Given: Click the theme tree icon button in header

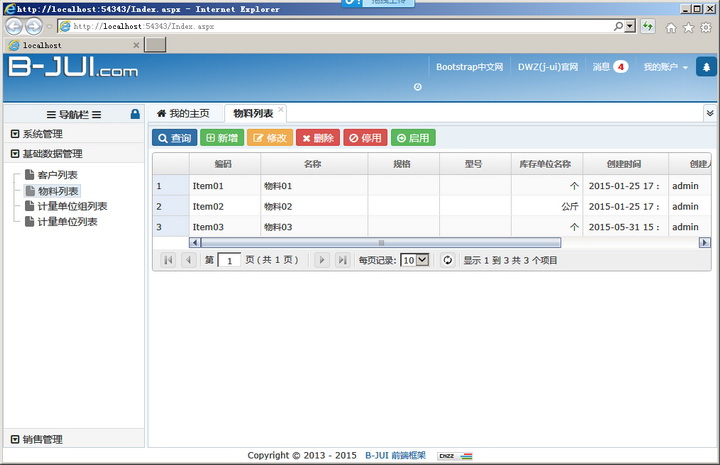Looking at the screenshot, I should [706, 67].
